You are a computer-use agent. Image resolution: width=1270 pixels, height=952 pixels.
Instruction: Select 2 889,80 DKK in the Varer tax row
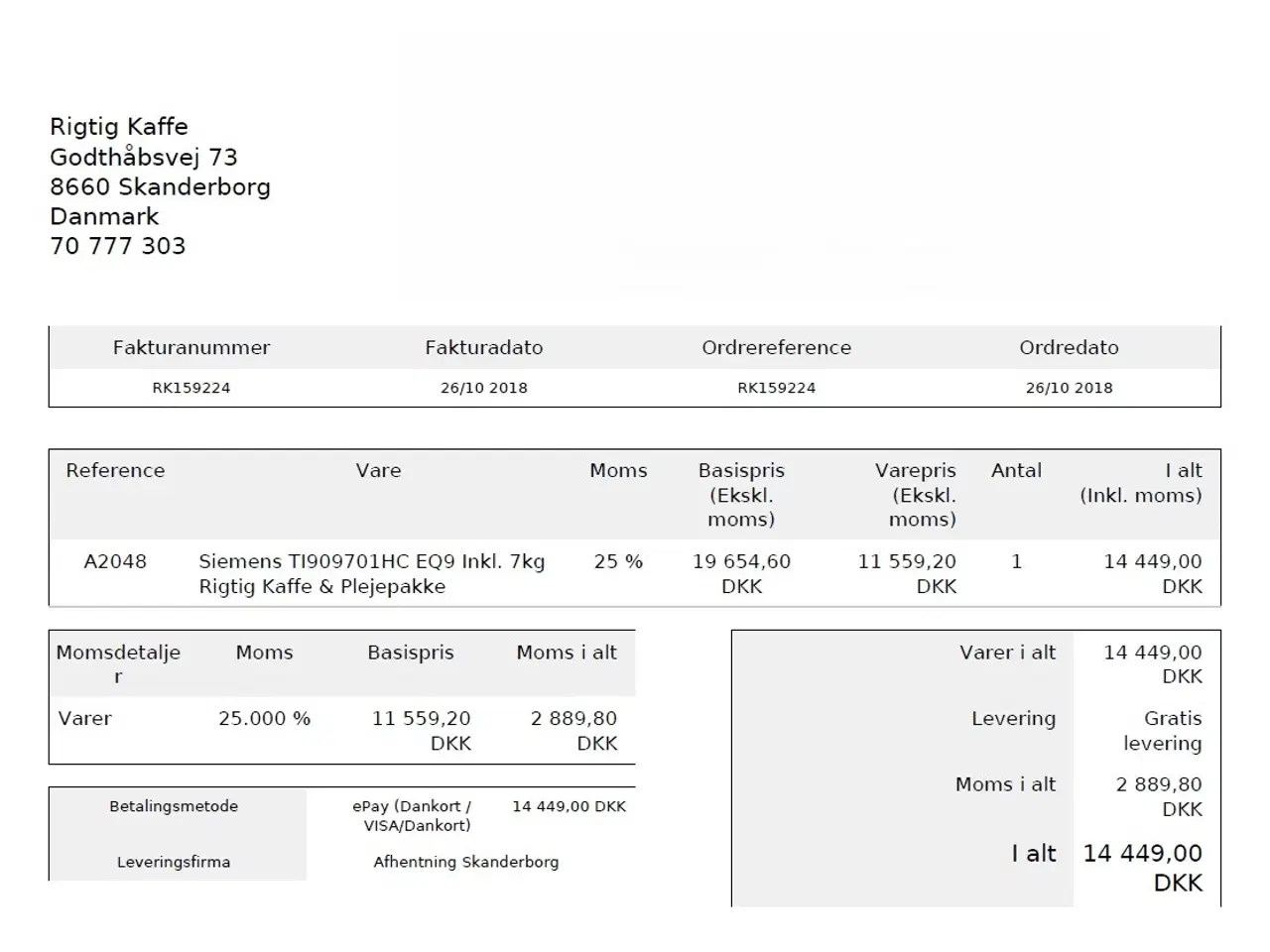pos(573,731)
